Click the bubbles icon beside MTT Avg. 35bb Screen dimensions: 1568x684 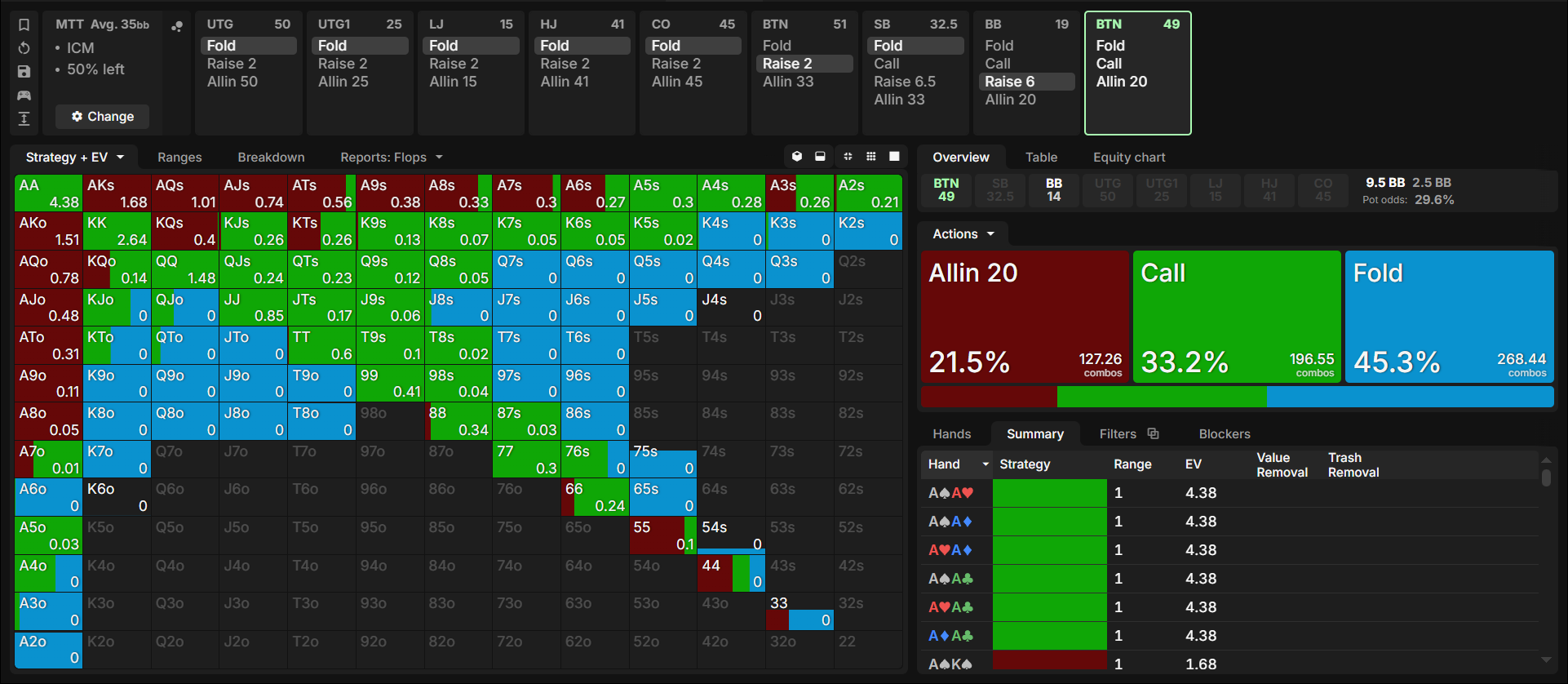click(x=177, y=26)
